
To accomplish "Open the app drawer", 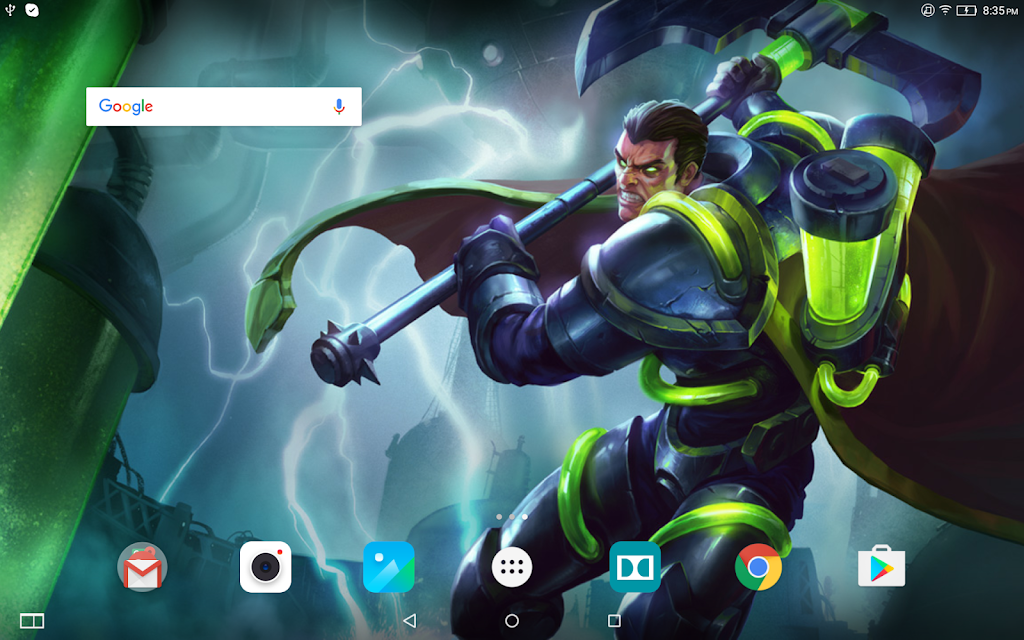I will coord(512,567).
